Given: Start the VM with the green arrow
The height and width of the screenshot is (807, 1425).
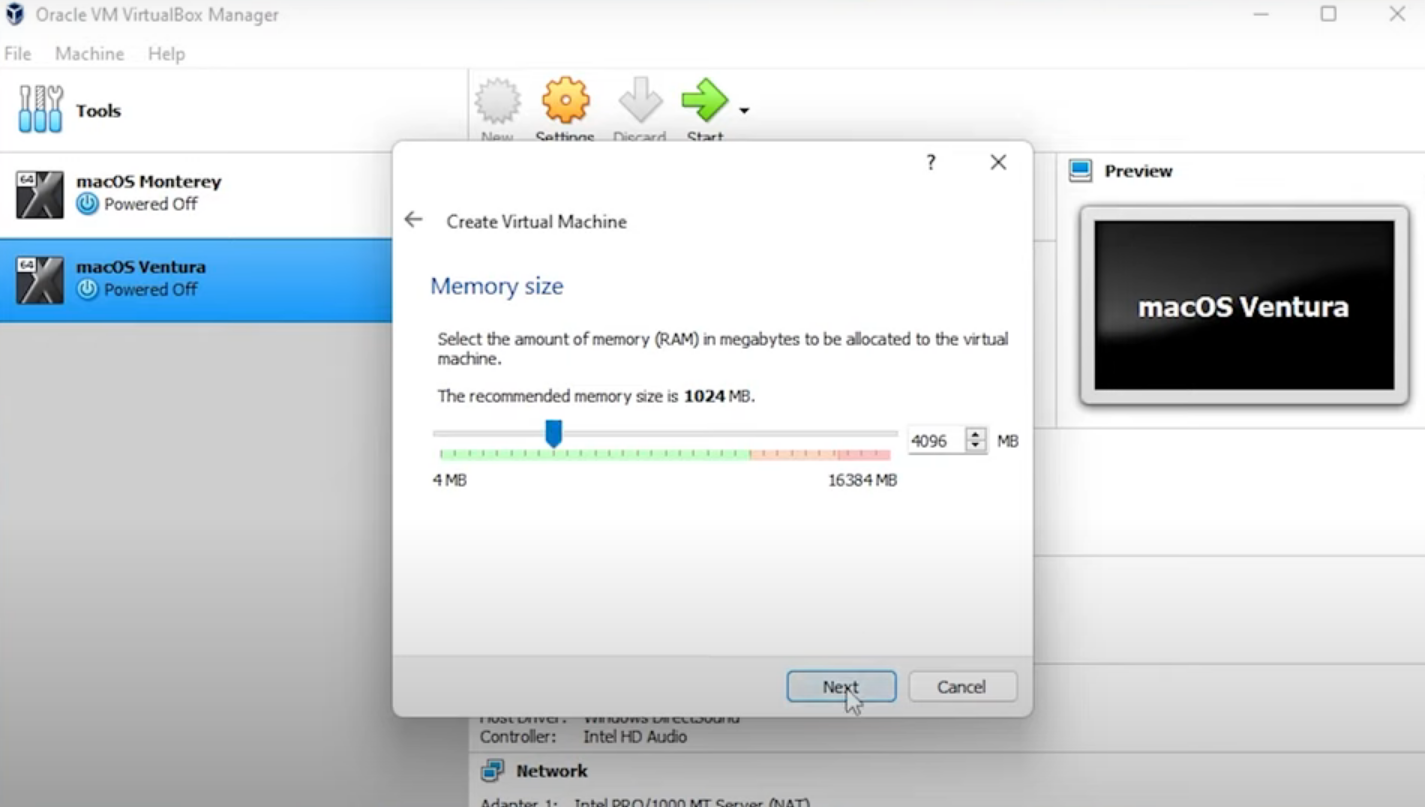Looking at the screenshot, I should pos(705,100).
